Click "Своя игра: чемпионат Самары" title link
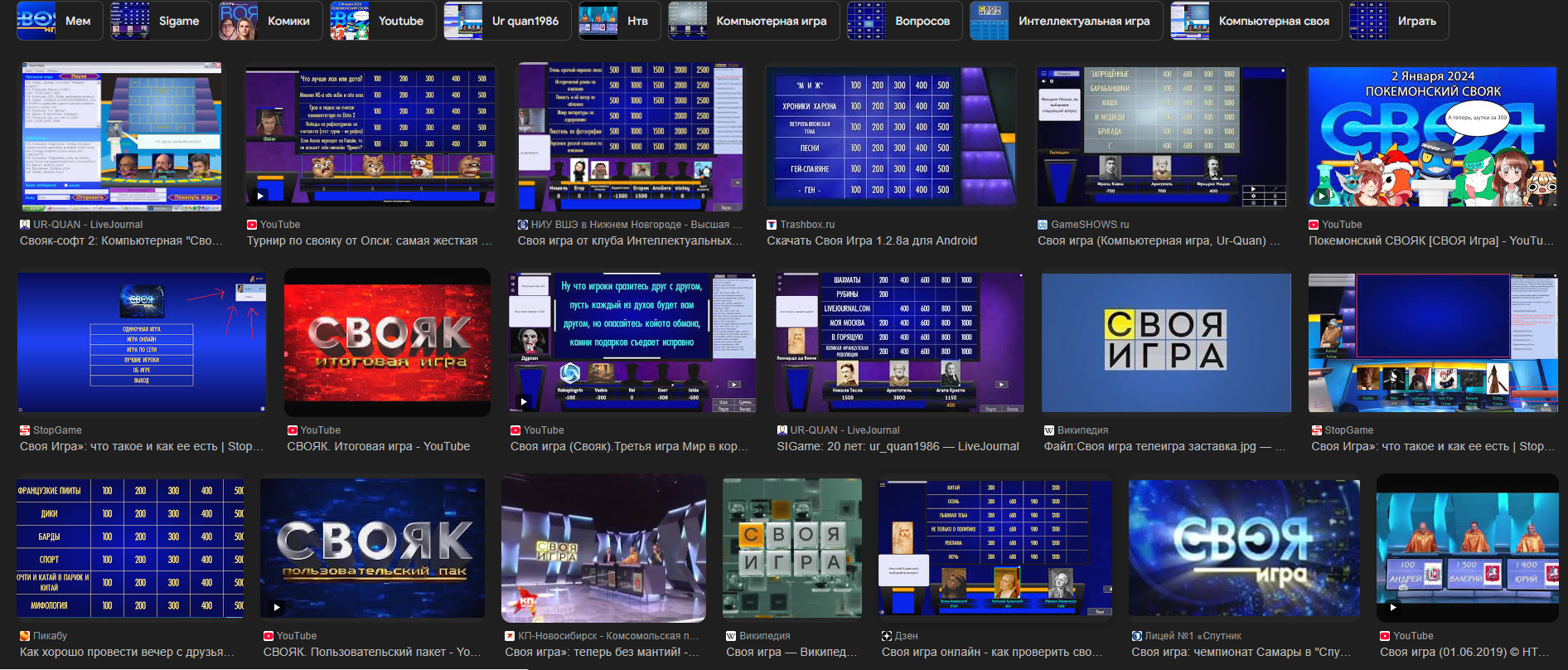 click(1242, 652)
